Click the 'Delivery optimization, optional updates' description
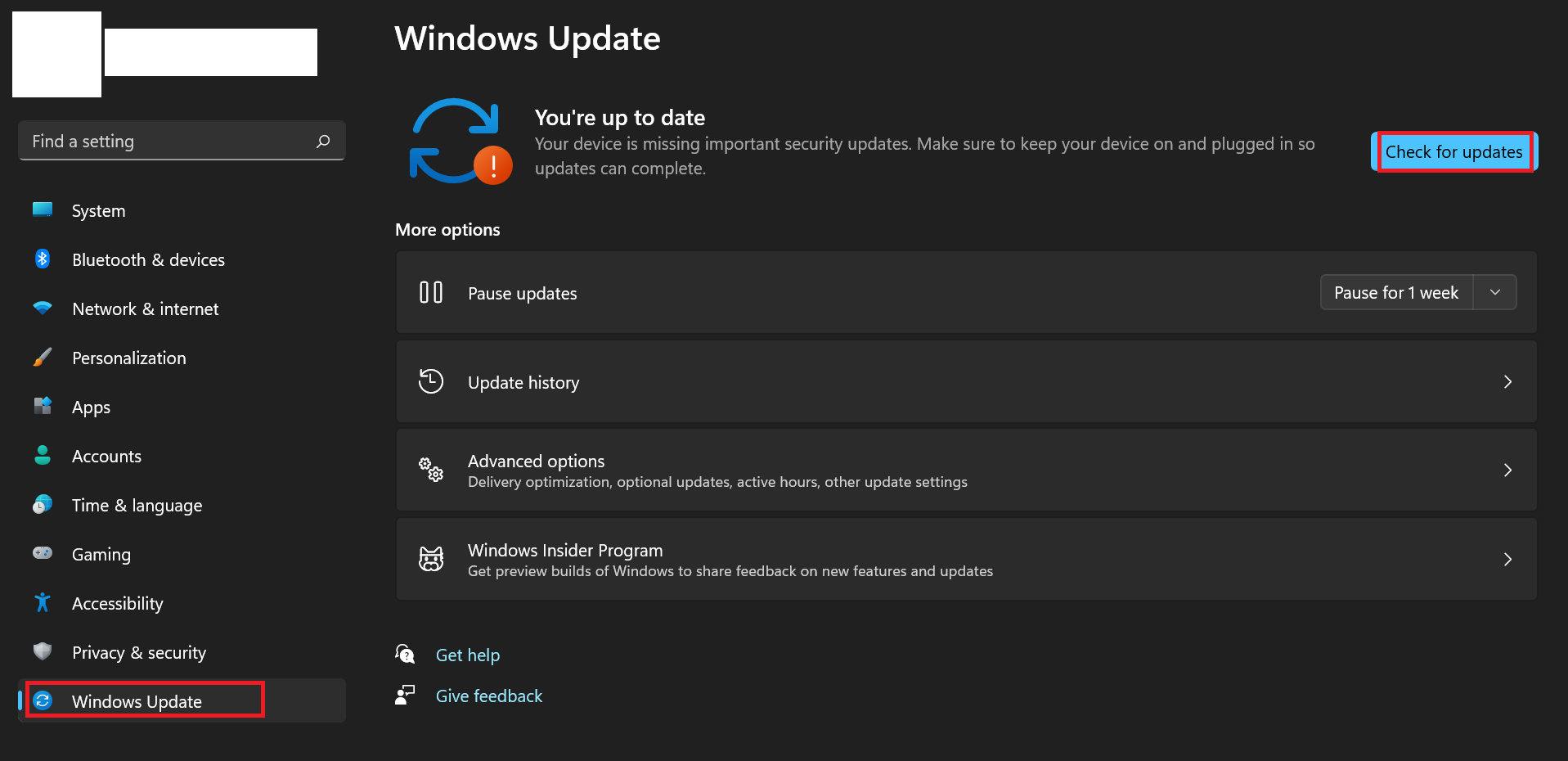1568x761 pixels. [717, 482]
